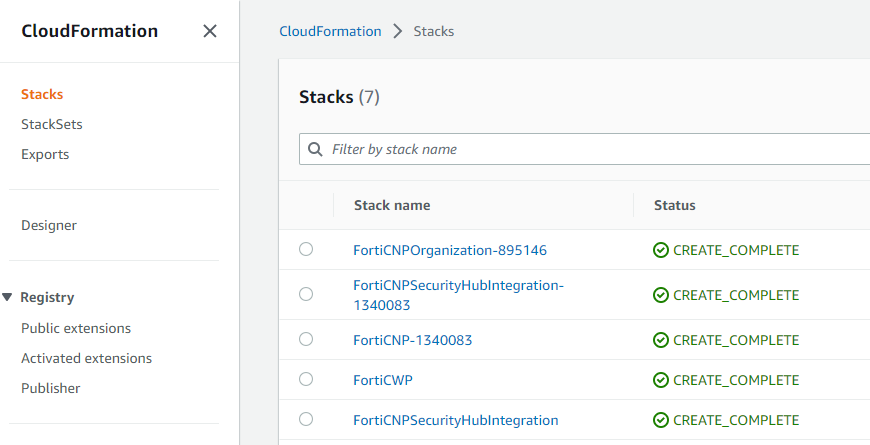Select the FortiCNP-1340083 stack radio button
The height and width of the screenshot is (445, 870).
306,339
